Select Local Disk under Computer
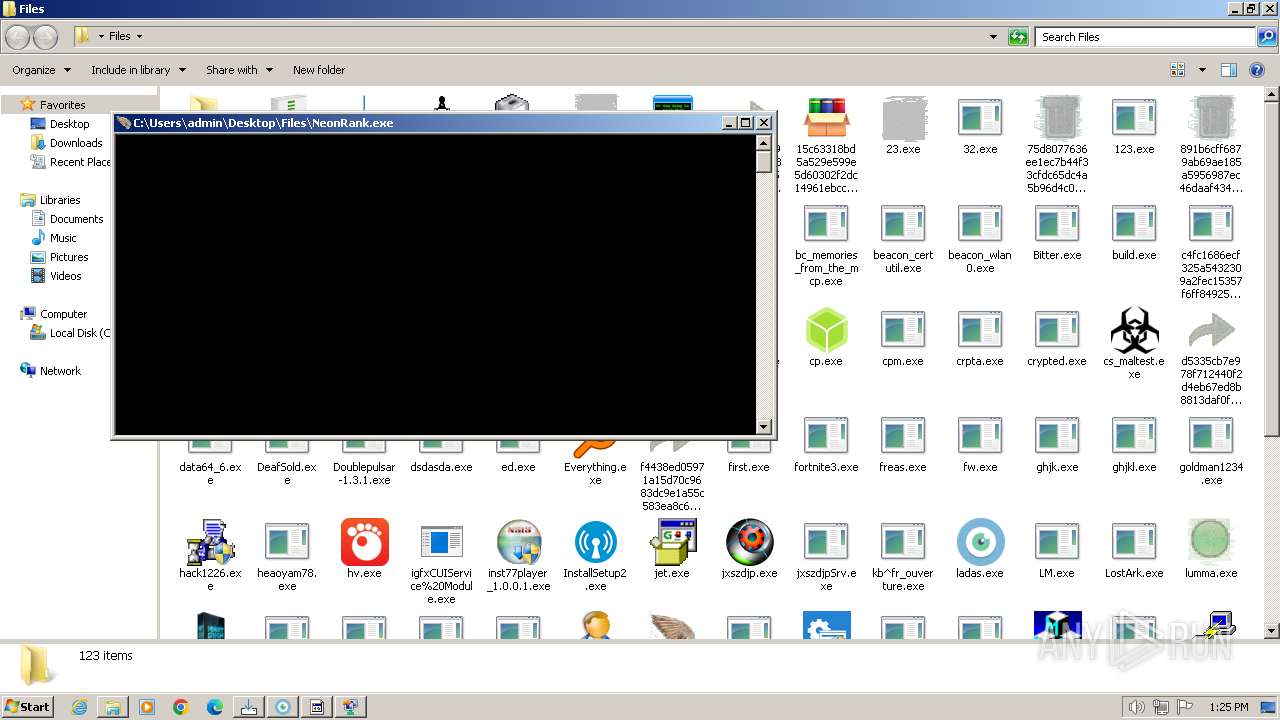Screen dimensions: 1280x720 tap(70, 333)
